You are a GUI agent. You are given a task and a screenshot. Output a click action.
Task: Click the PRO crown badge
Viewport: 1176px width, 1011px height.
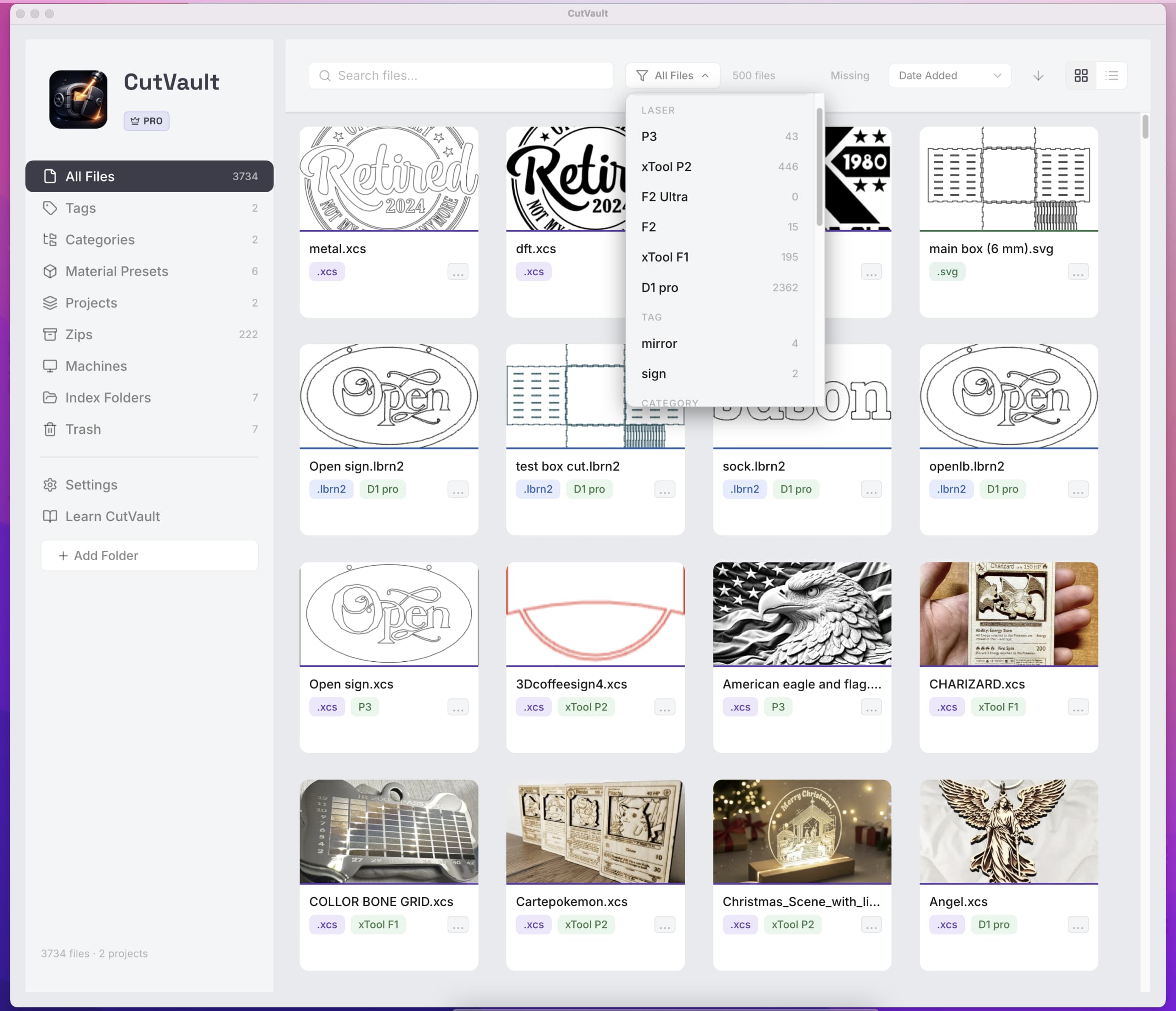147,121
